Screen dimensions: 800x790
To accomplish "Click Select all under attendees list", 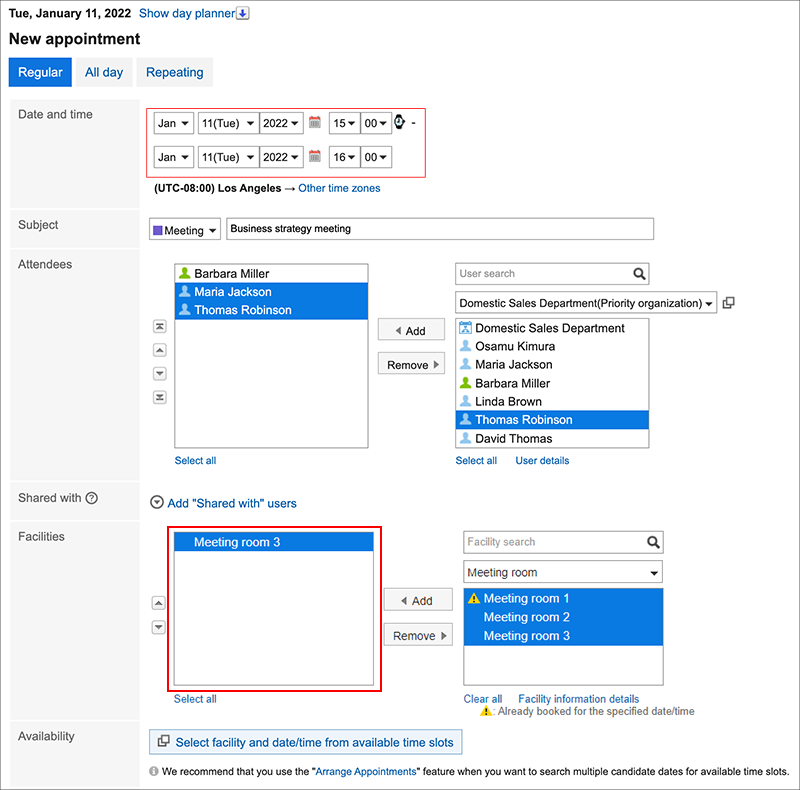I will coord(195,460).
